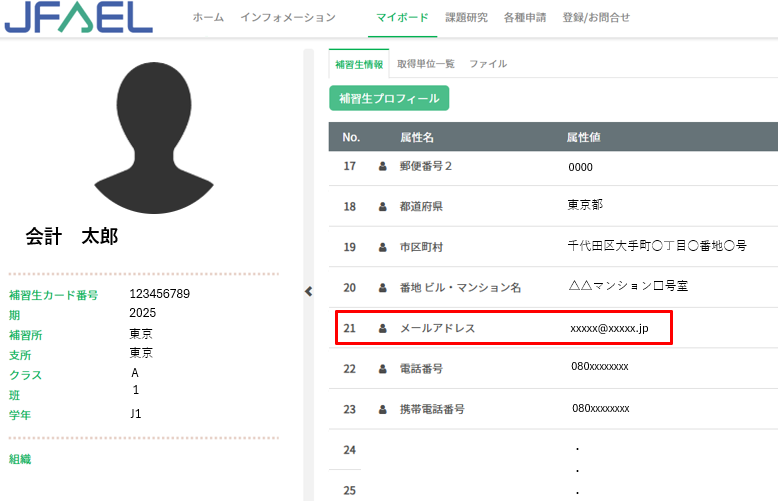Go to 登録/お問合せ page
The image size is (778, 501).
pos(596,18)
